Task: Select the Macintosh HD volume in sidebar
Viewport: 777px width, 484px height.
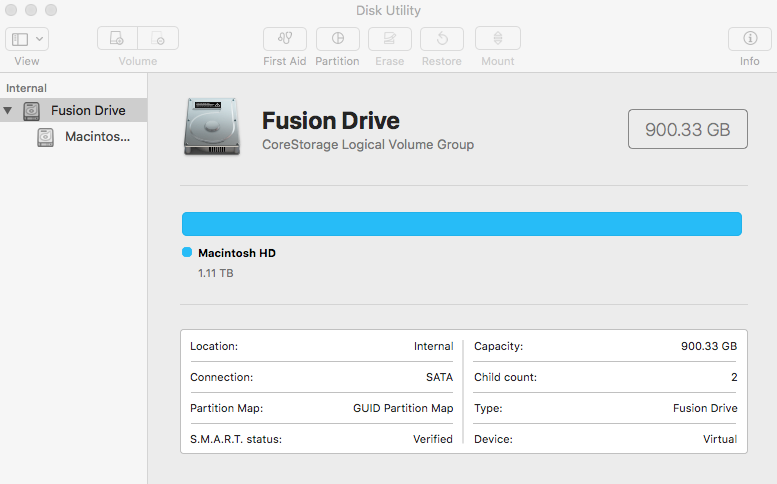Action: [x=97, y=136]
